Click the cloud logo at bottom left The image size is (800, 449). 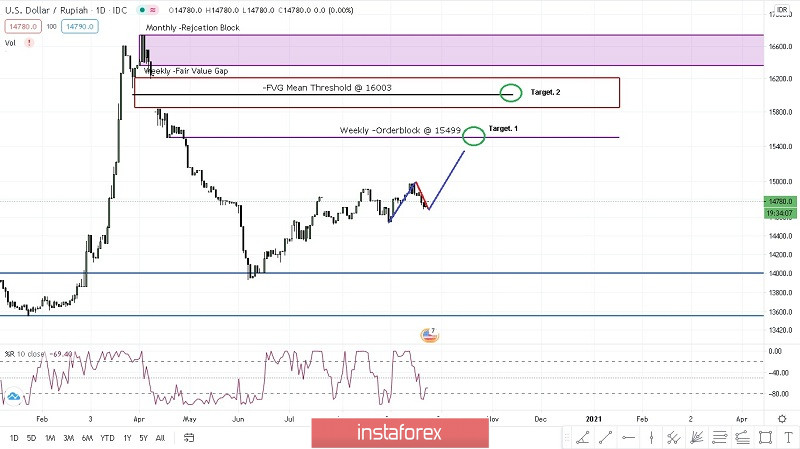(x=13, y=396)
